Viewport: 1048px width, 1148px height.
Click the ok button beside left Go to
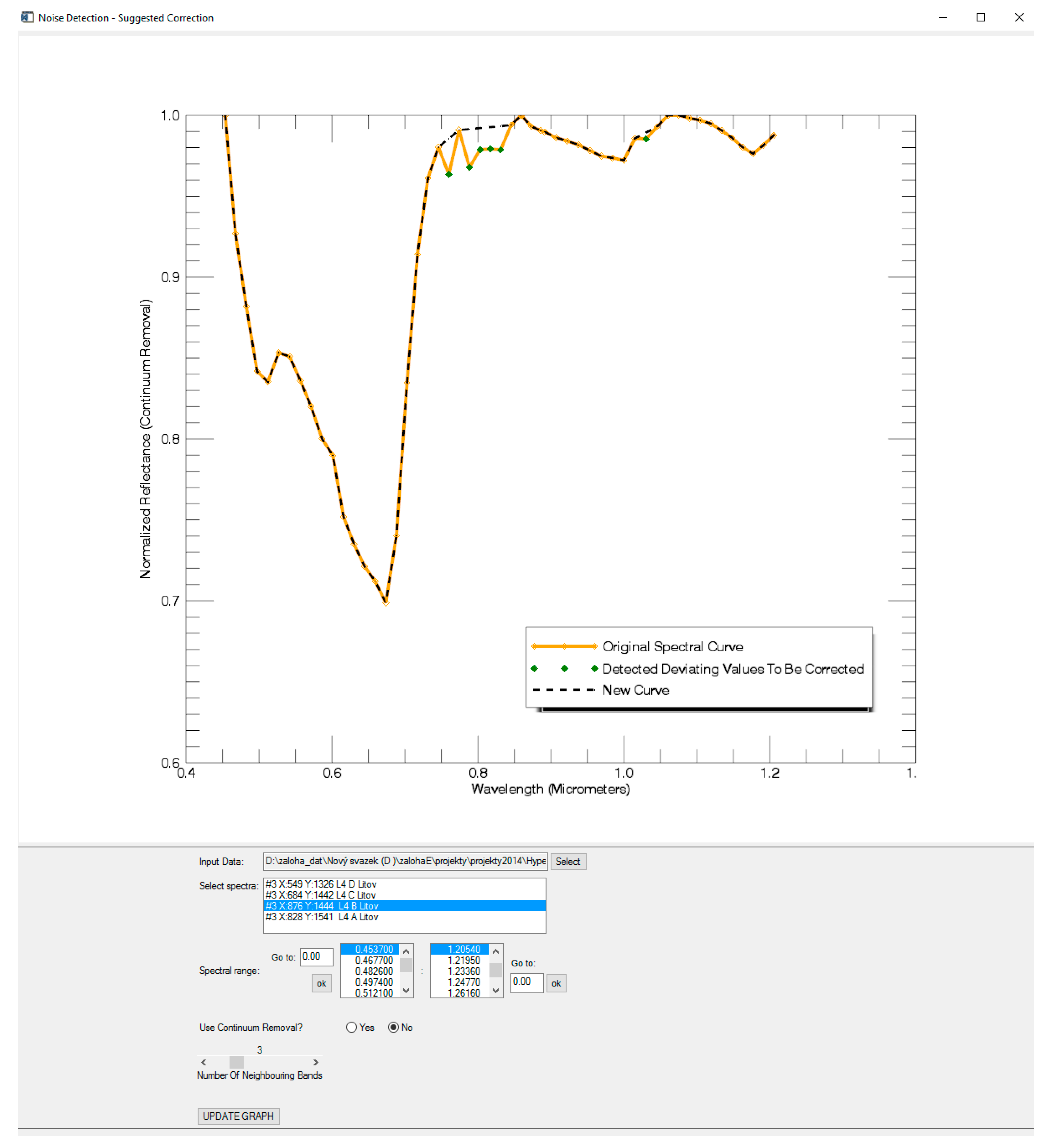tap(321, 983)
